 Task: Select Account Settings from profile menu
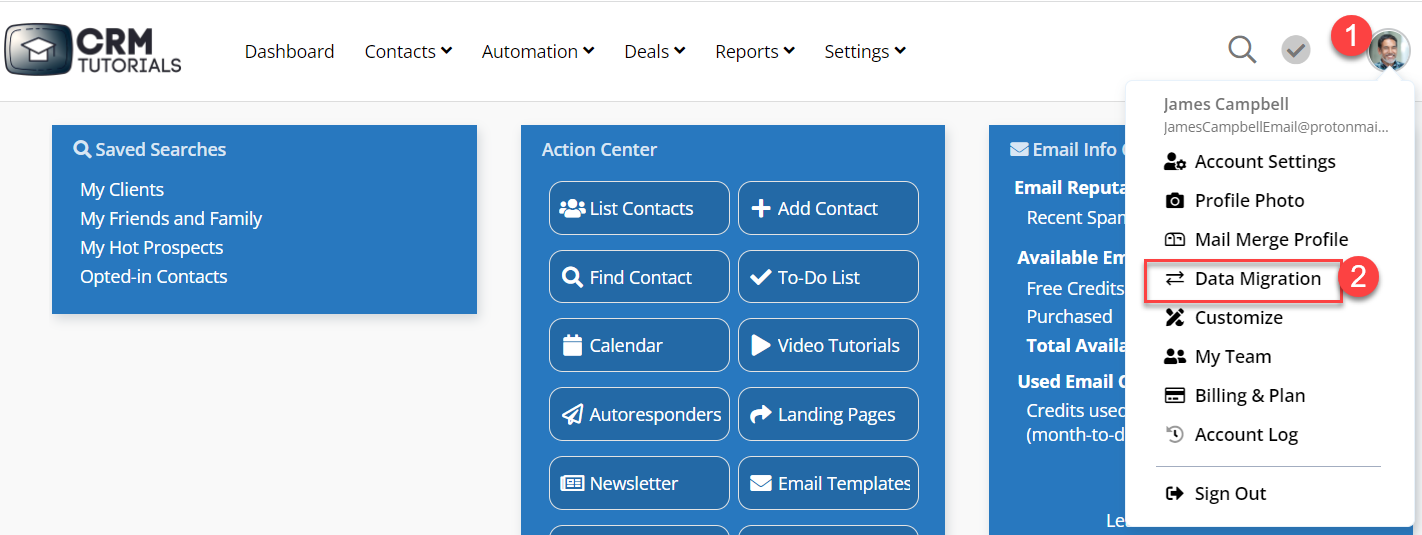click(x=1265, y=162)
